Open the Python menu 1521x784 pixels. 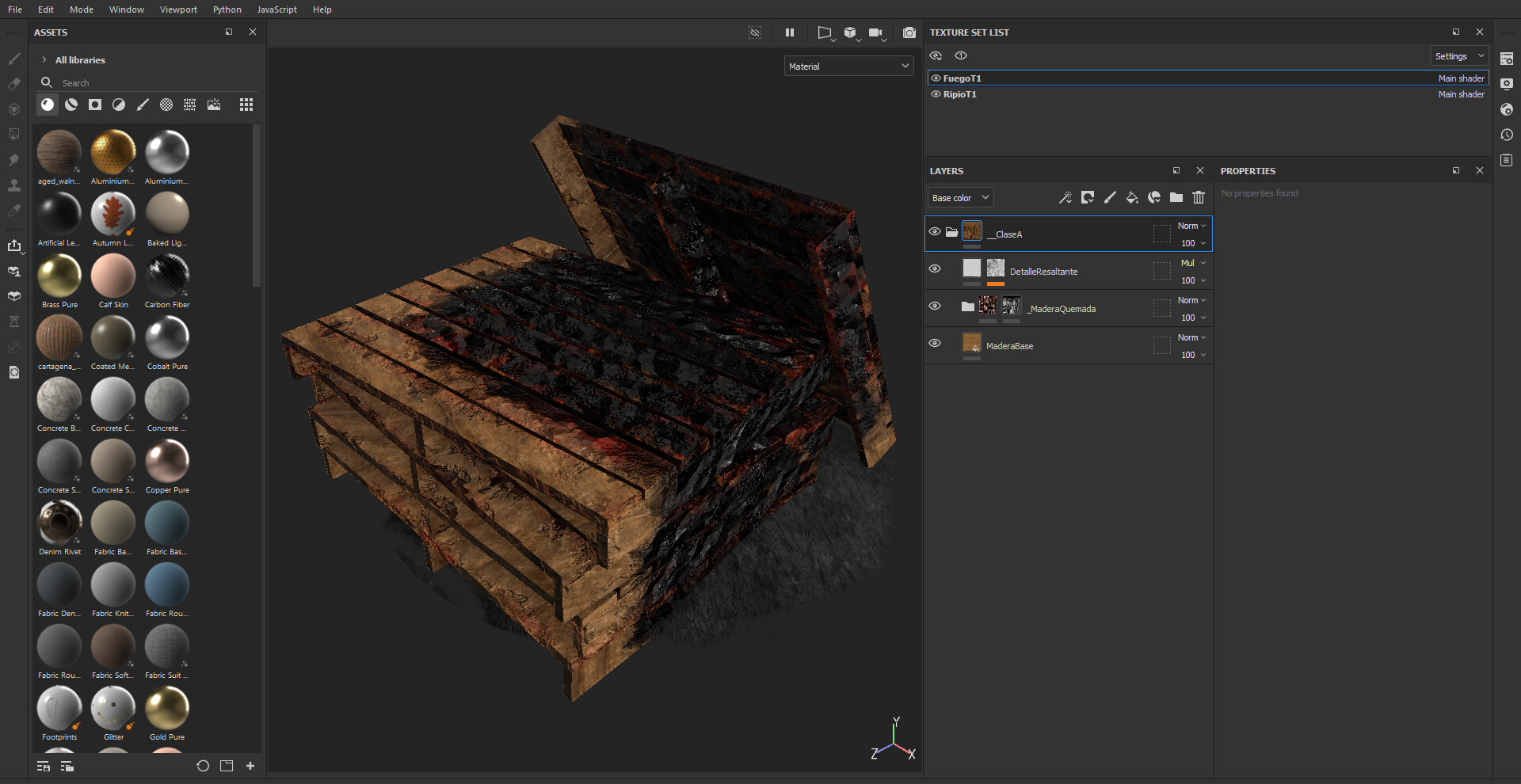point(227,10)
